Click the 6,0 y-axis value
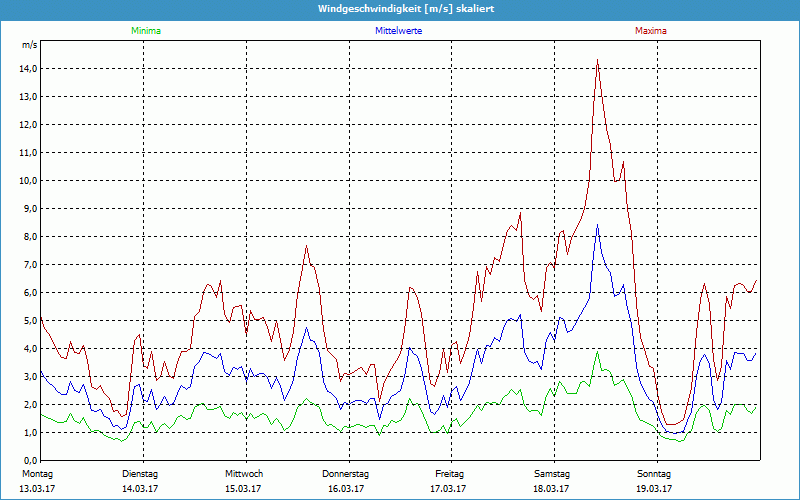The width and height of the screenshot is (800, 500). 31,293
